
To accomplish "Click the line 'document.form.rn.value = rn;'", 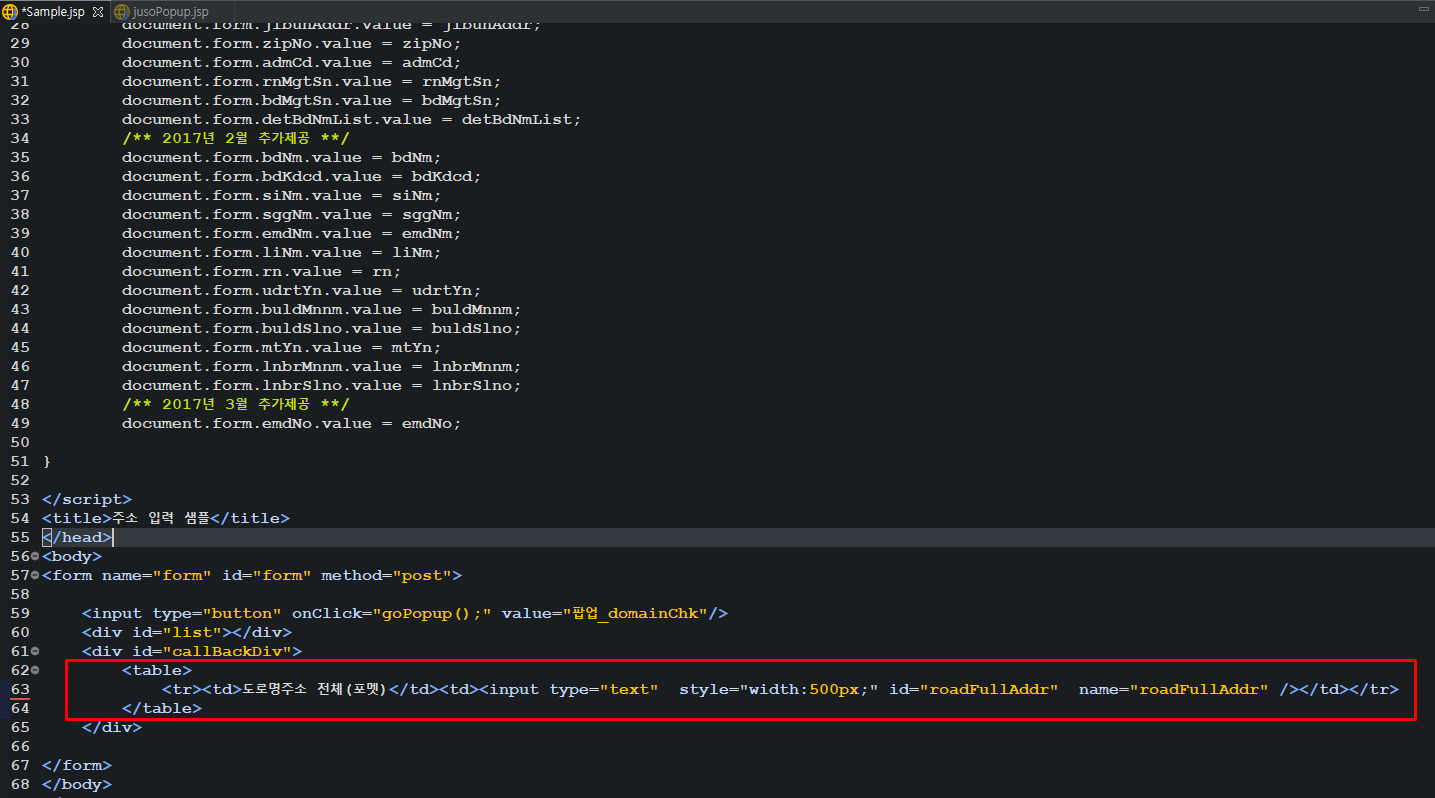I will pyautogui.click(x=261, y=271).
